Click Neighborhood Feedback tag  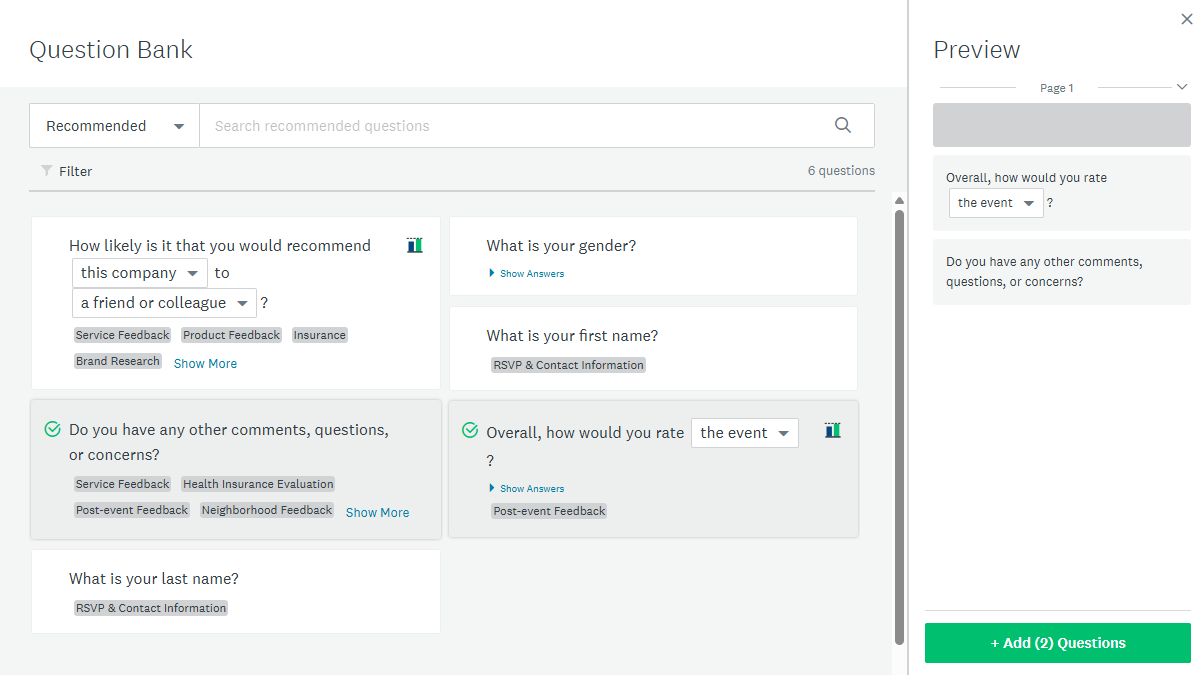[x=267, y=510]
